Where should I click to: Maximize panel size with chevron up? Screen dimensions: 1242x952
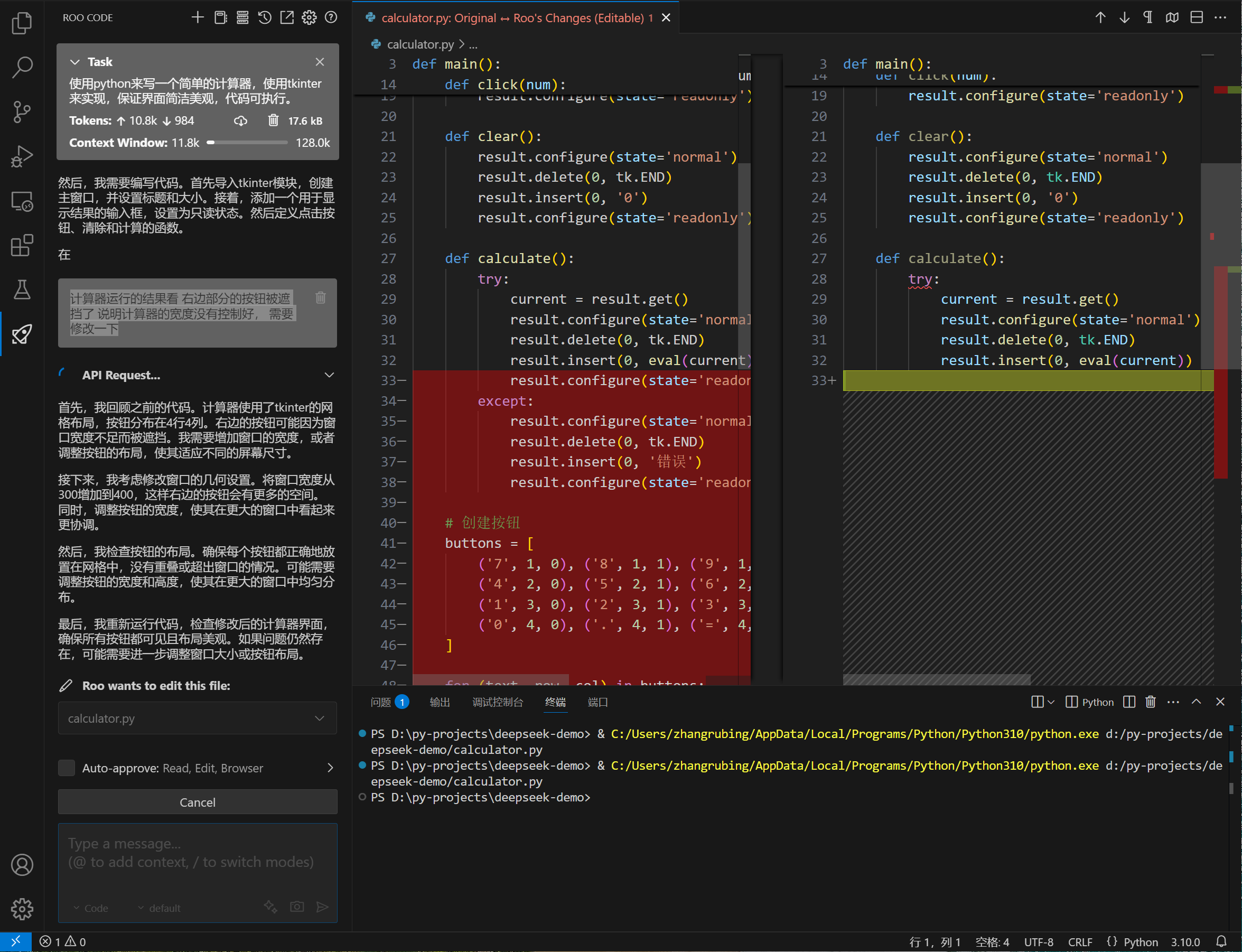pyautogui.click(x=1196, y=702)
